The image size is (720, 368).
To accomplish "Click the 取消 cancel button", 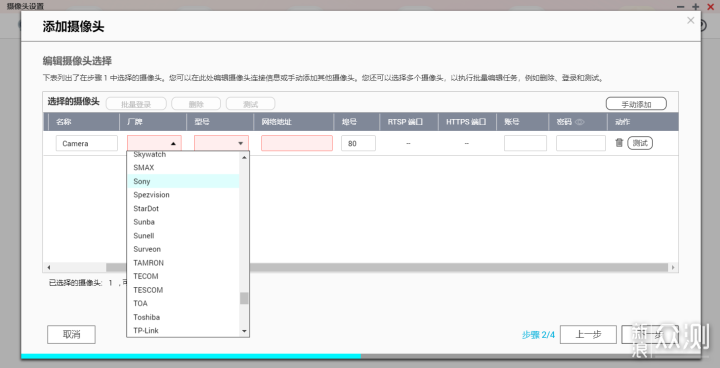I will coord(71,334).
